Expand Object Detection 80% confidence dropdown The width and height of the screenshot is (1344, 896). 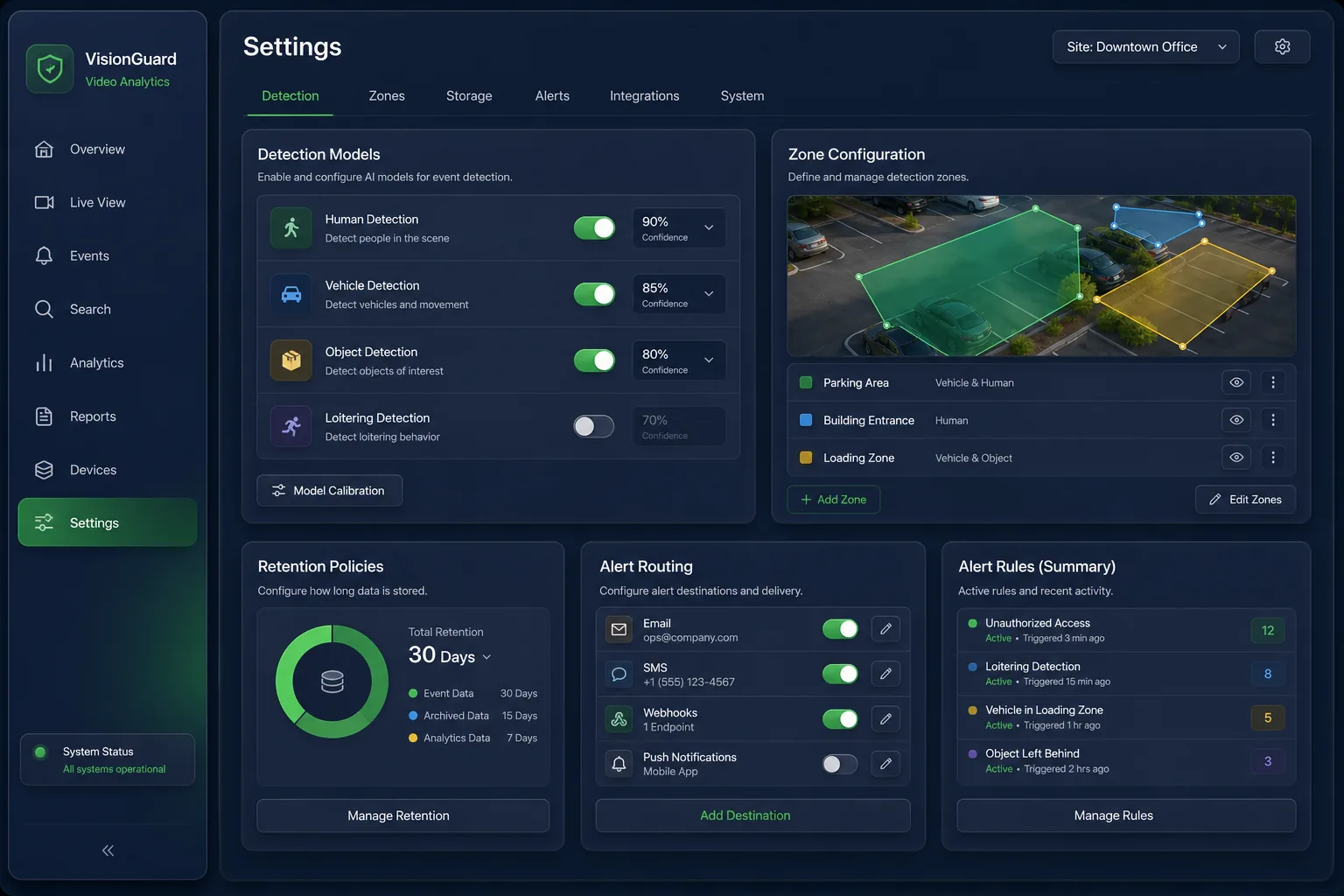click(679, 360)
